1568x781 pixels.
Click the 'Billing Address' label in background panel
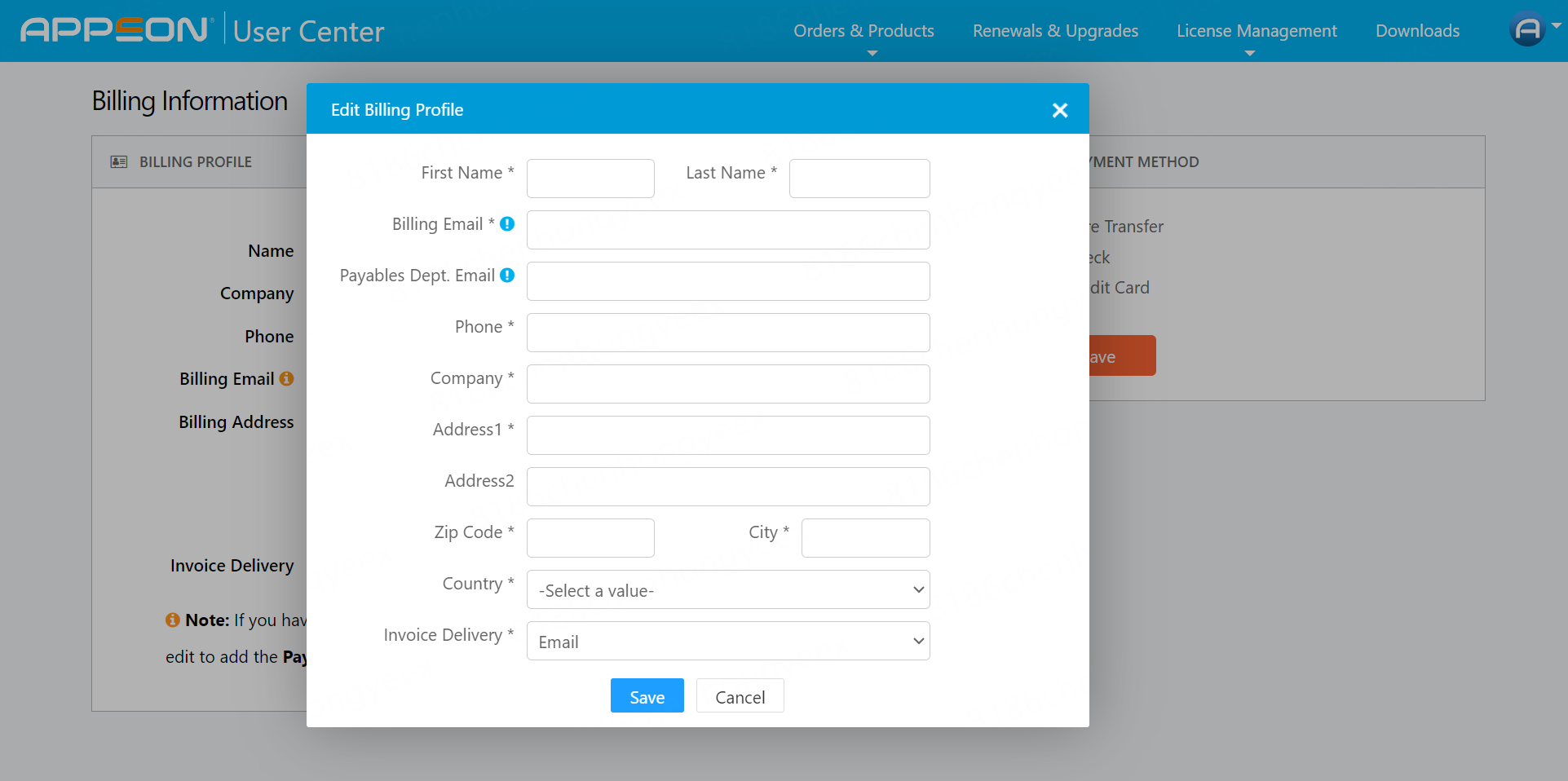[x=236, y=422]
